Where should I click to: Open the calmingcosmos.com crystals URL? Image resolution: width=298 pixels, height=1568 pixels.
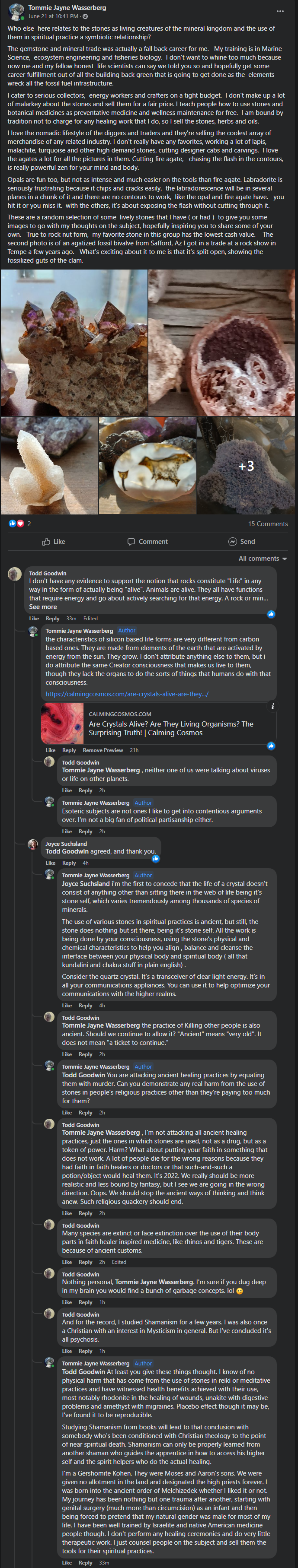click(x=127, y=693)
